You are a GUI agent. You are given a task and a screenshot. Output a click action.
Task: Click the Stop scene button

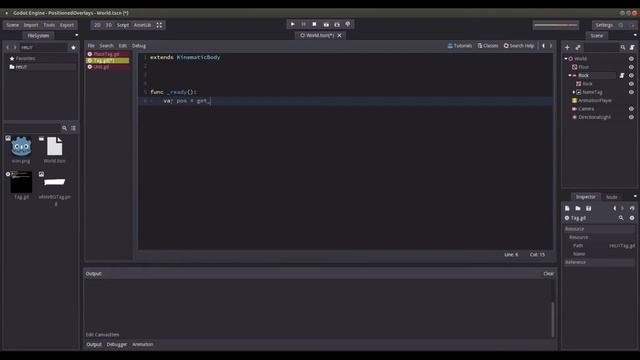coord(314,24)
